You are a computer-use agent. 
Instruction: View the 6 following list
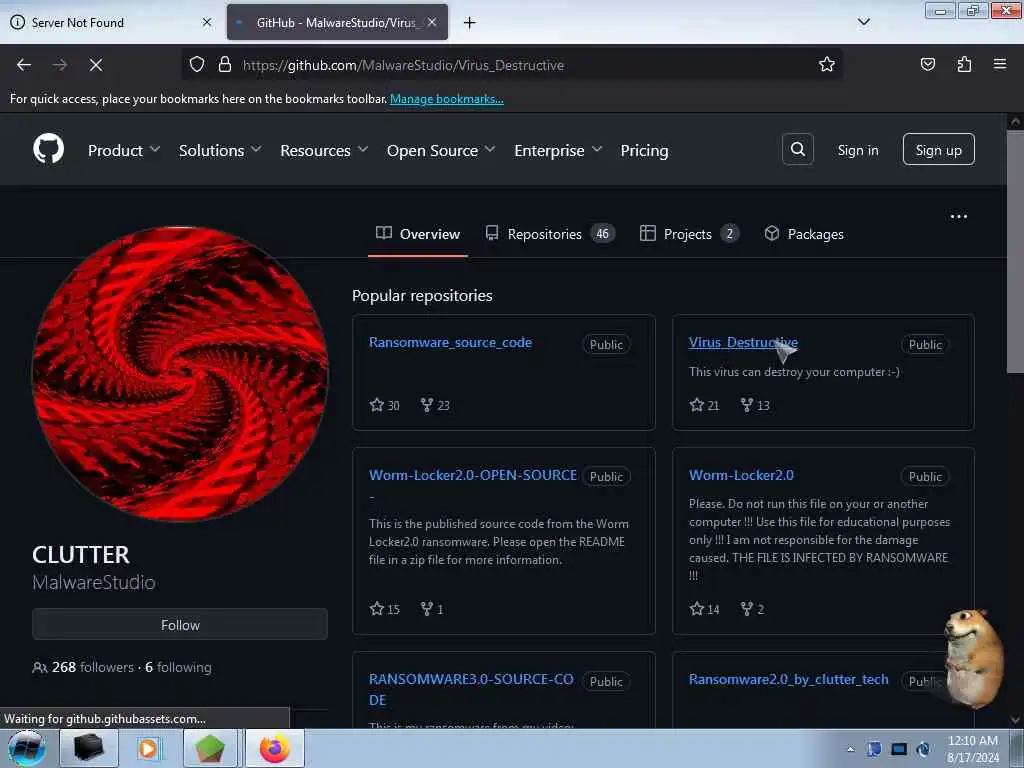click(x=178, y=667)
